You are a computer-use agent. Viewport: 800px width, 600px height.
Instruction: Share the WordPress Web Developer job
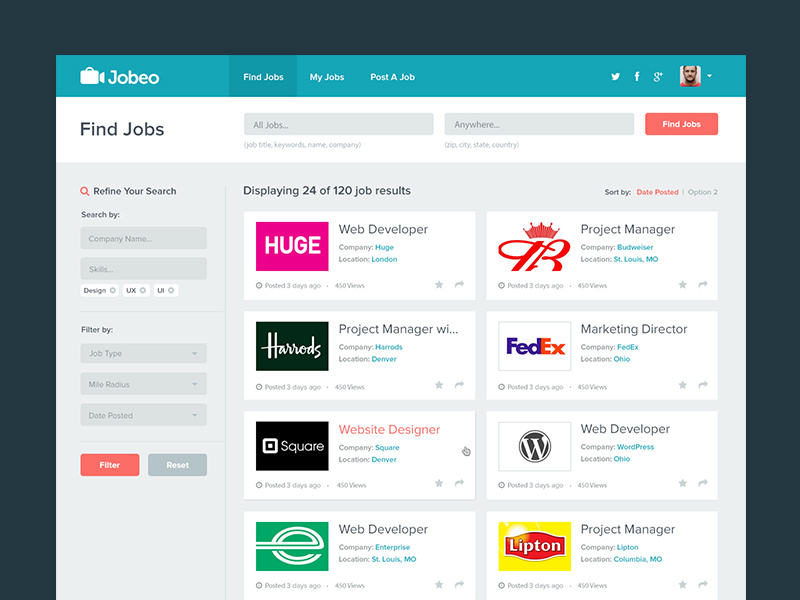[x=703, y=483]
